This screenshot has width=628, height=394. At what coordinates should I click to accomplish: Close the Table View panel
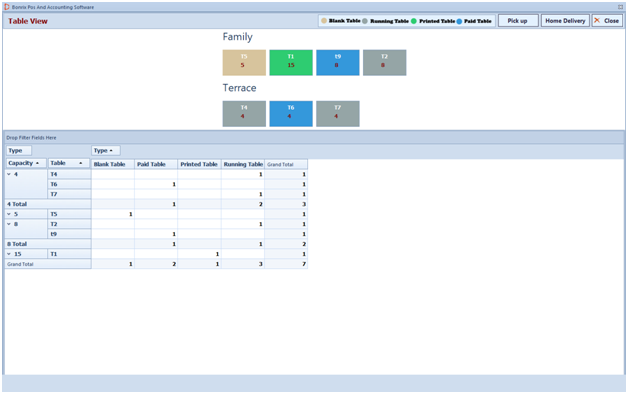point(607,21)
